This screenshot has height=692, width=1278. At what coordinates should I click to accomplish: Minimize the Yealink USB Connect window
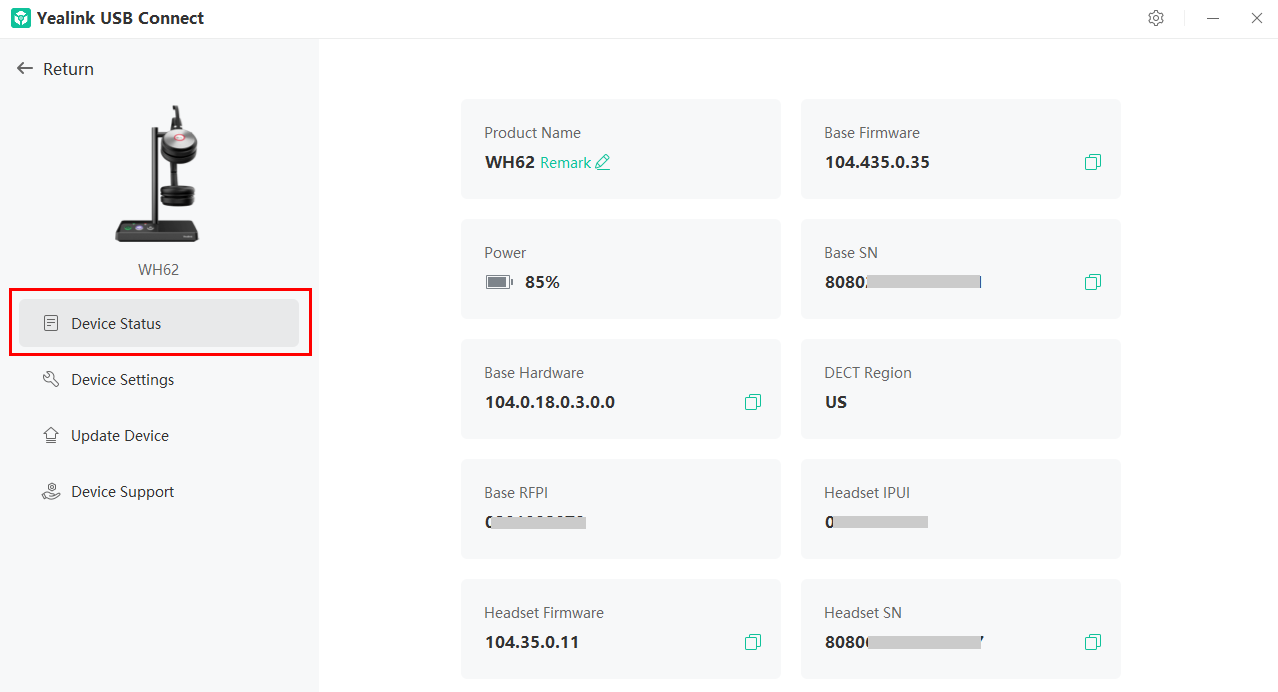click(x=1212, y=18)
